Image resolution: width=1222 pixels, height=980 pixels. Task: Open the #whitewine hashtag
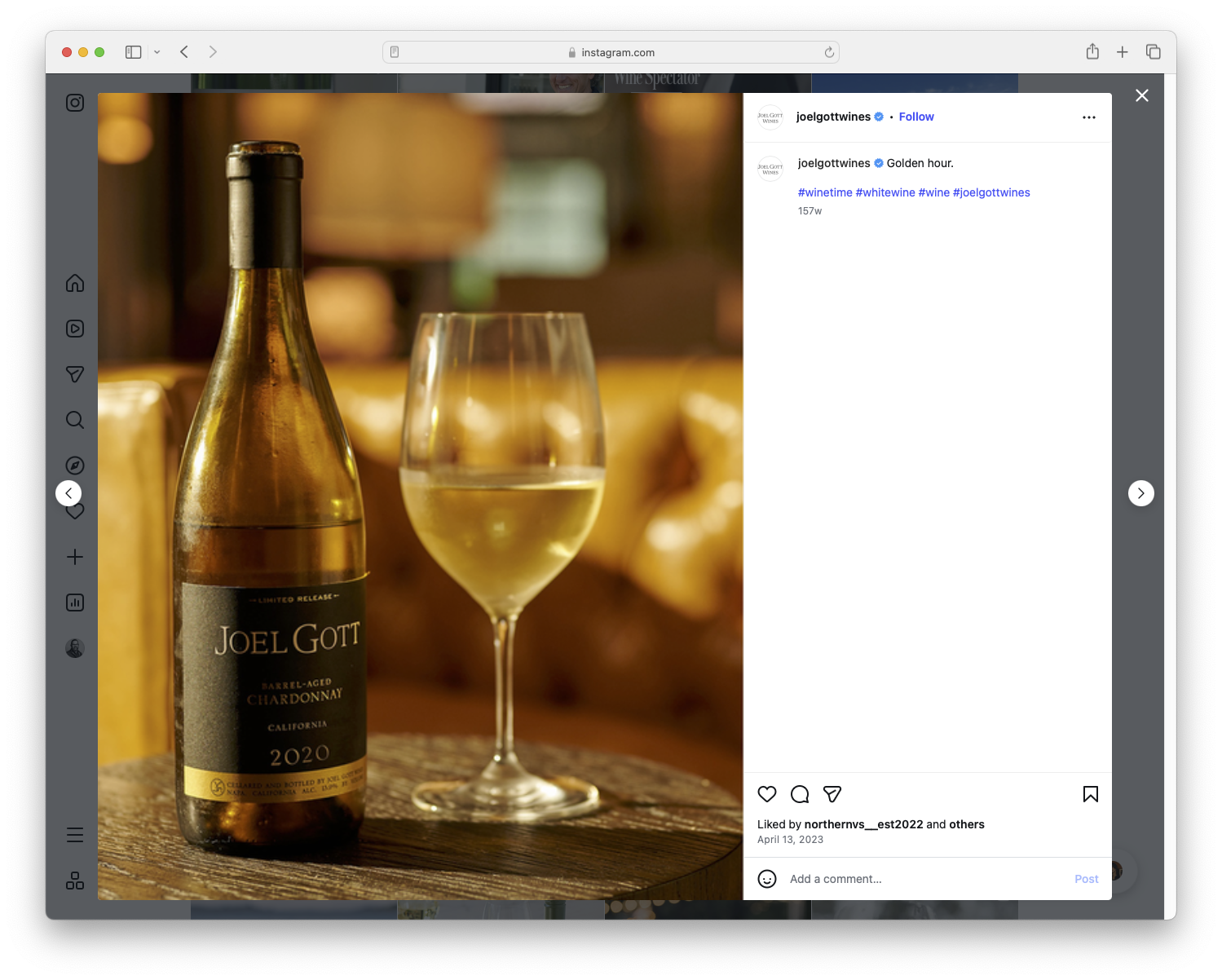[885, 192]
